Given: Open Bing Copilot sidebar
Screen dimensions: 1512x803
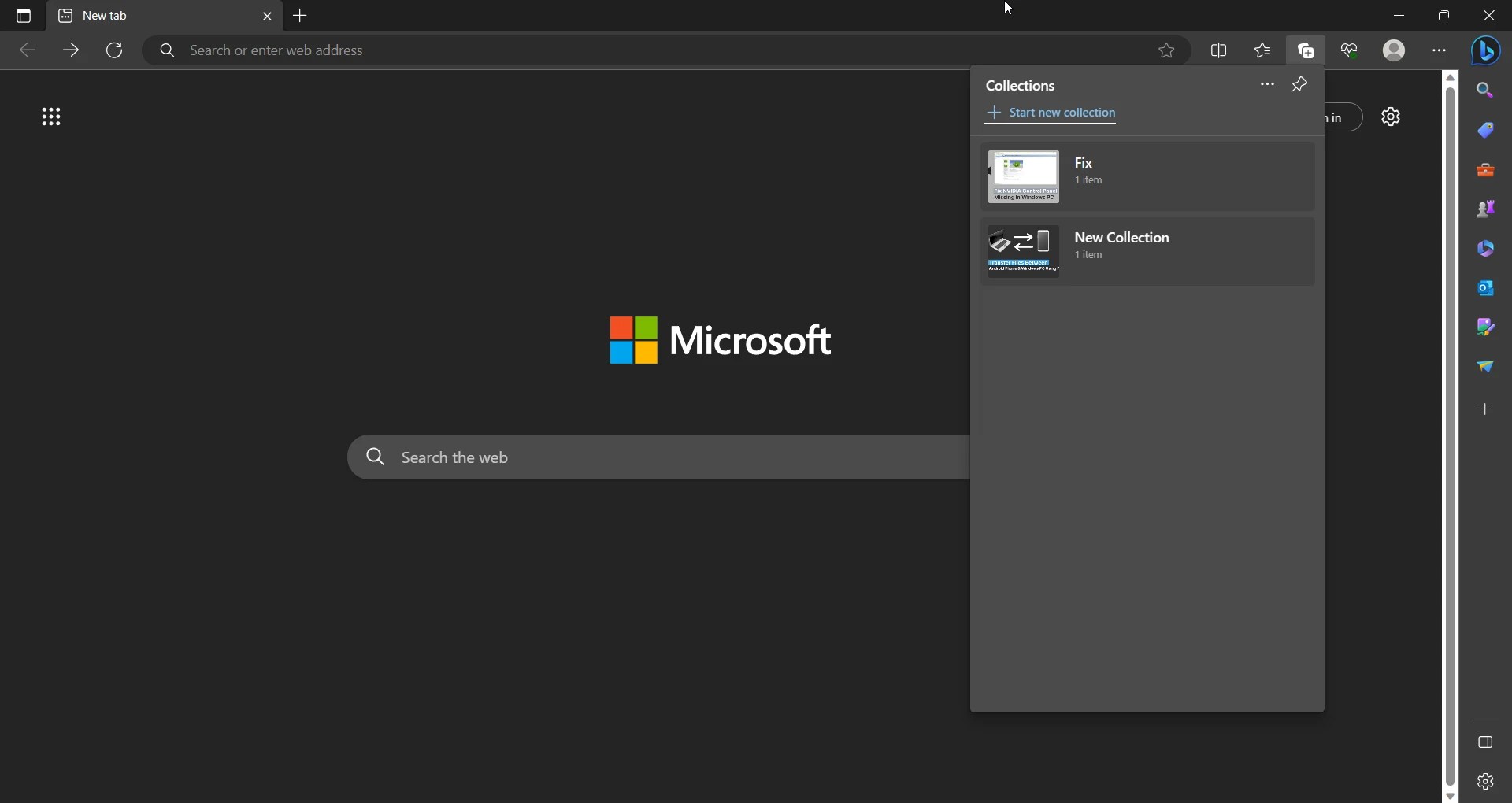Looking at the screenshot, I should coord(1488,51).
